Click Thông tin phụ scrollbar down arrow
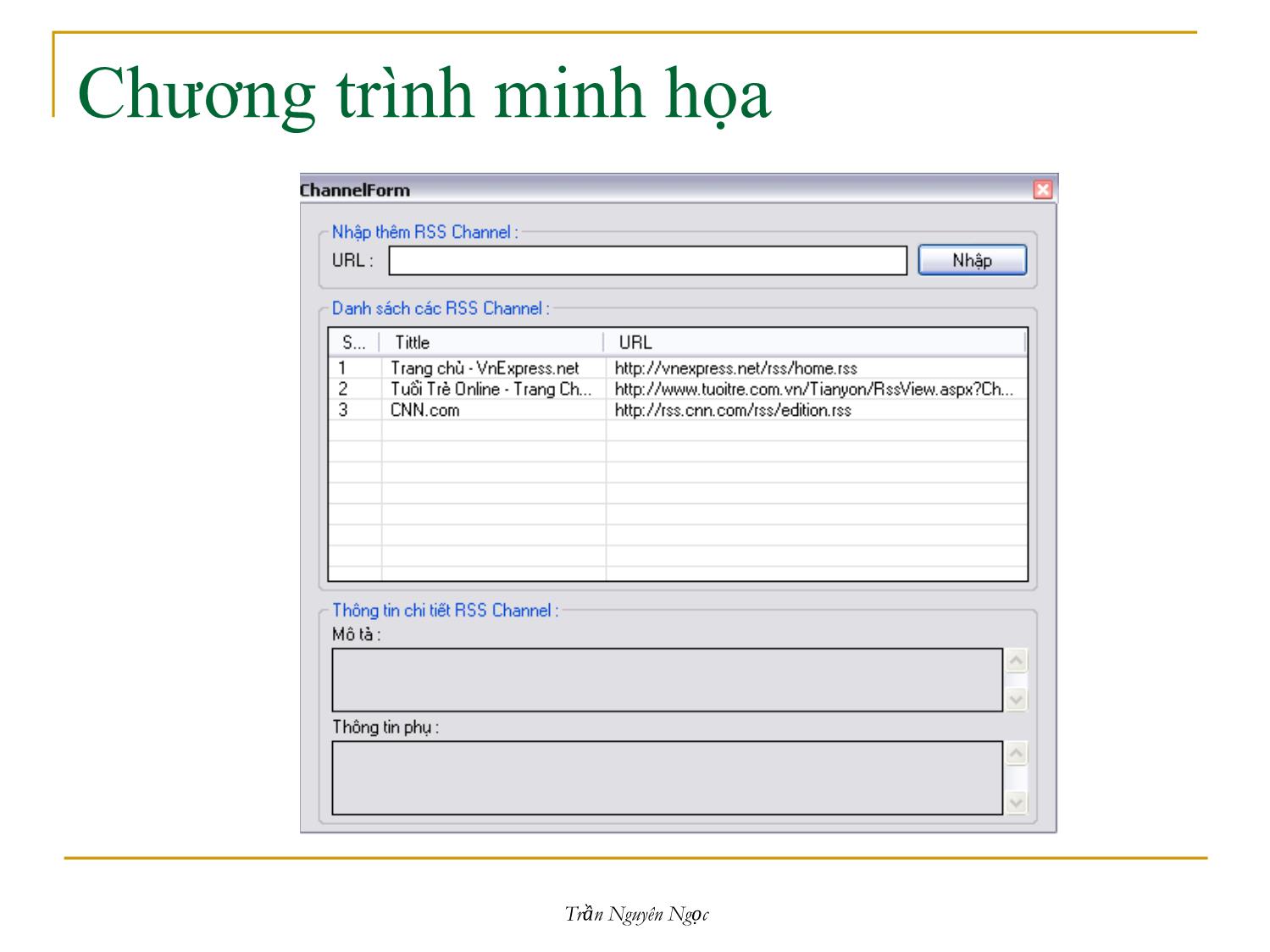 coord(1016,803)
